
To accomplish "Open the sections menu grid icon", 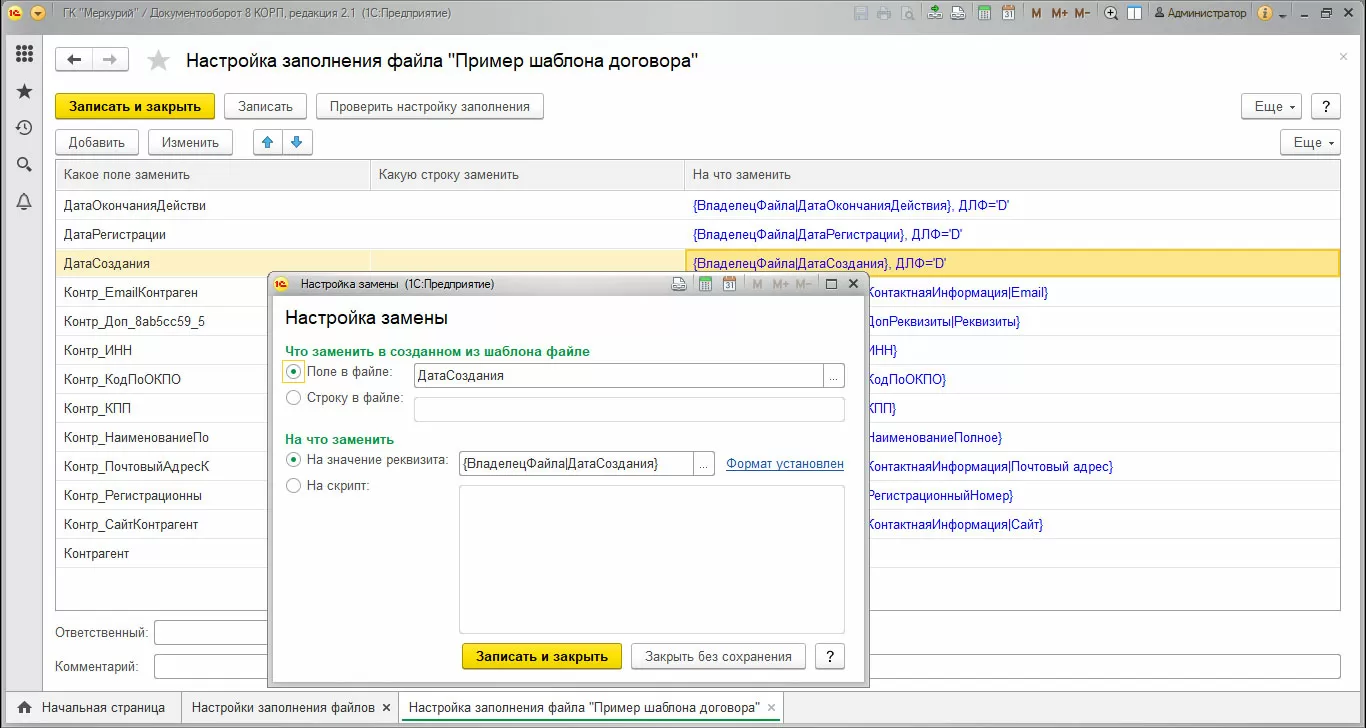I will coord(24,54).
